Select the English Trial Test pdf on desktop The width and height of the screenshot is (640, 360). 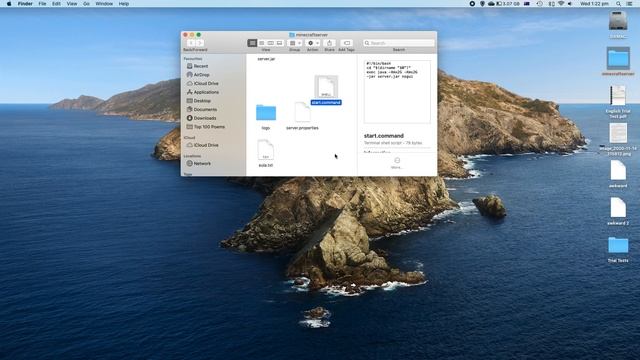pyautogui.click(x=618, y=96)
